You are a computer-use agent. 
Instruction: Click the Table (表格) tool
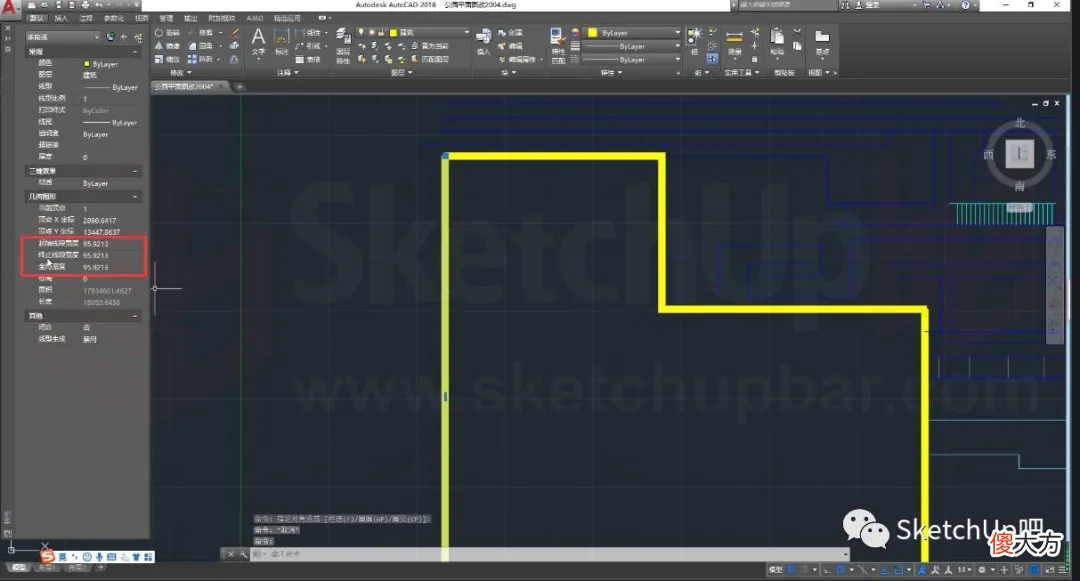[x=309, y=60]
